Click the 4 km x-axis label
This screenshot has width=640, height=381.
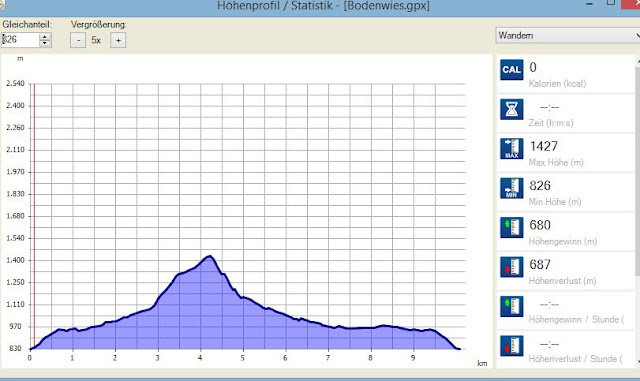click(x=200, y=358)
